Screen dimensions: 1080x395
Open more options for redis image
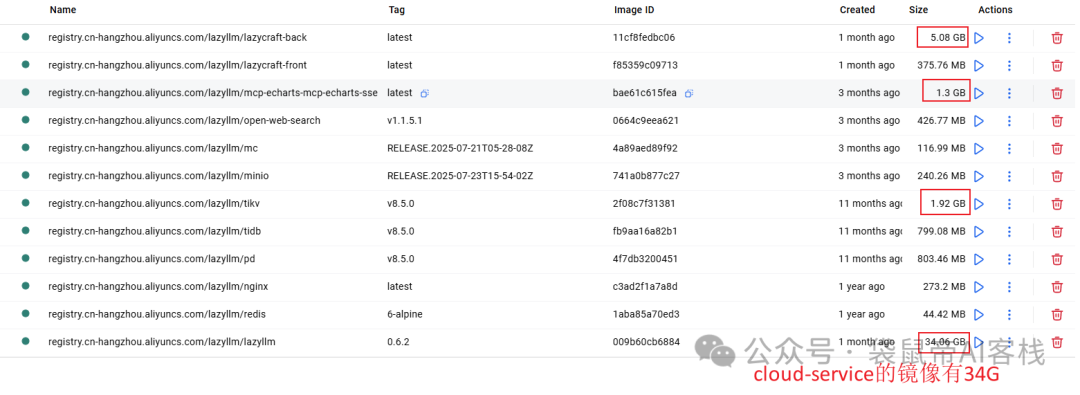click(1009, 314)
